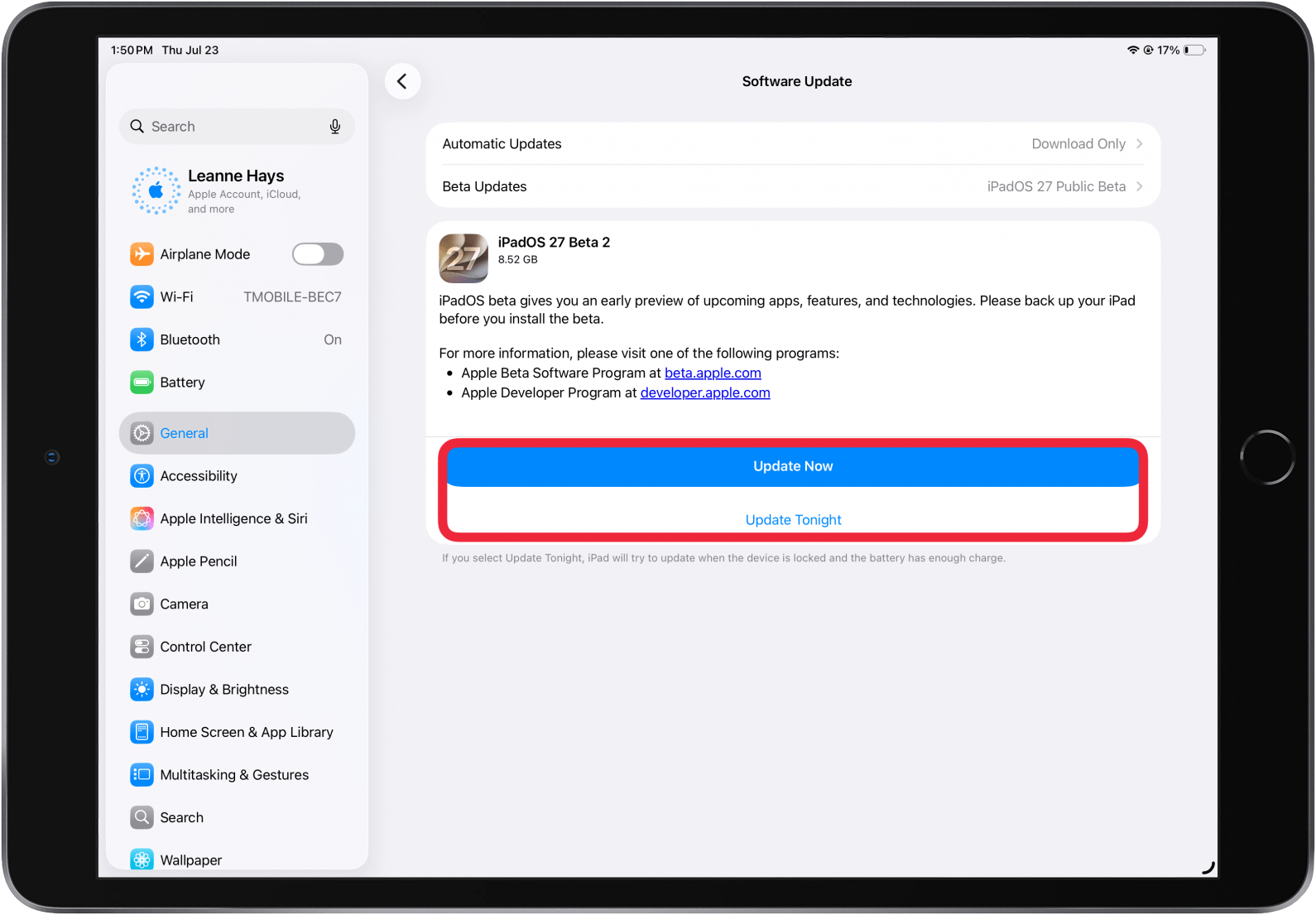
Task: Open Wallpaper settings
Action: [x=237, y=860]
